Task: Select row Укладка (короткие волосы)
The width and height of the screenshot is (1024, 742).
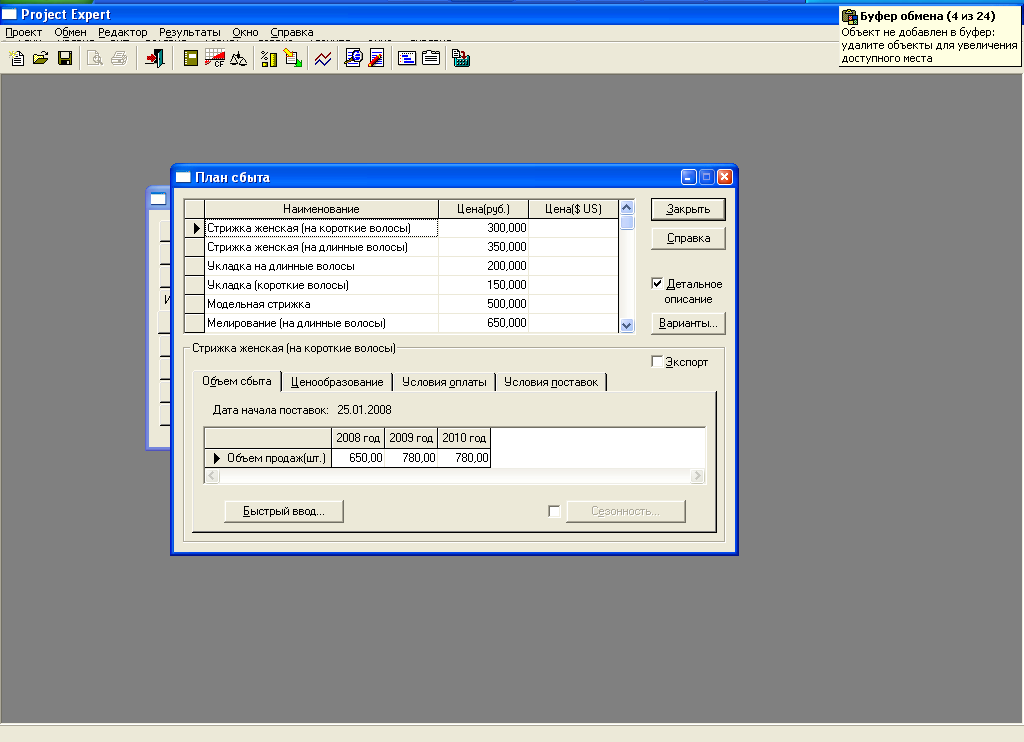Action: coord(321,285)
